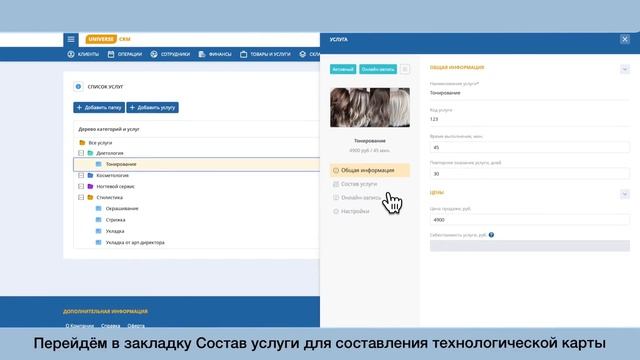Focus the Цена продажи field showing 4900
This screenshot has height=360, width=640.
[x=529, y=220]
